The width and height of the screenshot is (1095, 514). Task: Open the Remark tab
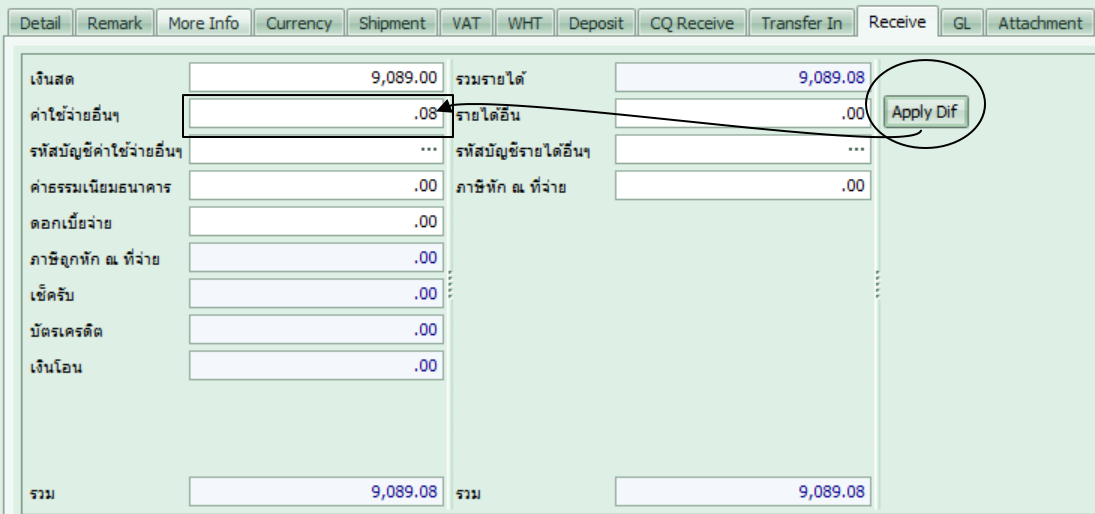coord(115,23)
